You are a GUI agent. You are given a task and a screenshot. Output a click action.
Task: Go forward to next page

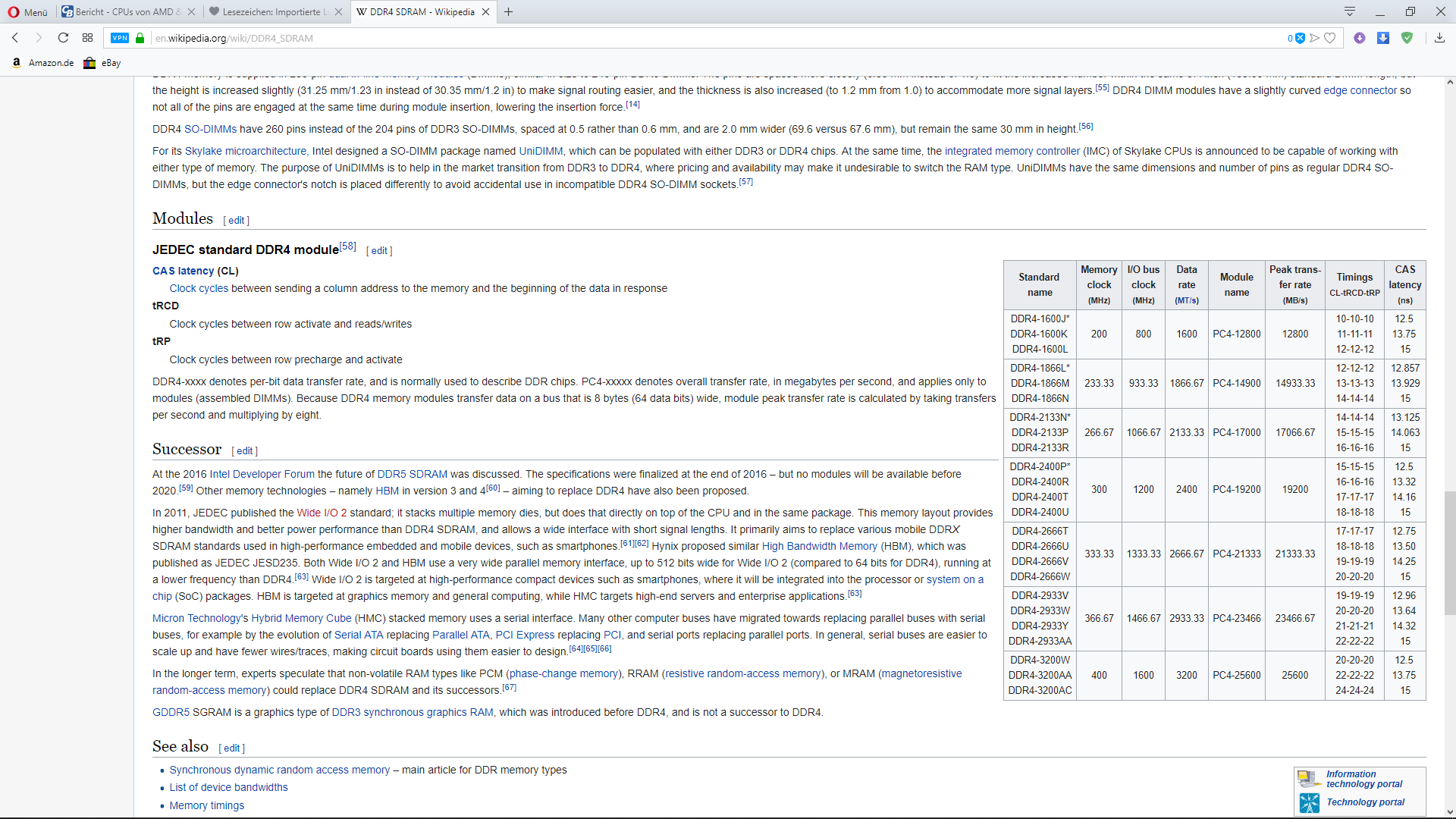39,38
